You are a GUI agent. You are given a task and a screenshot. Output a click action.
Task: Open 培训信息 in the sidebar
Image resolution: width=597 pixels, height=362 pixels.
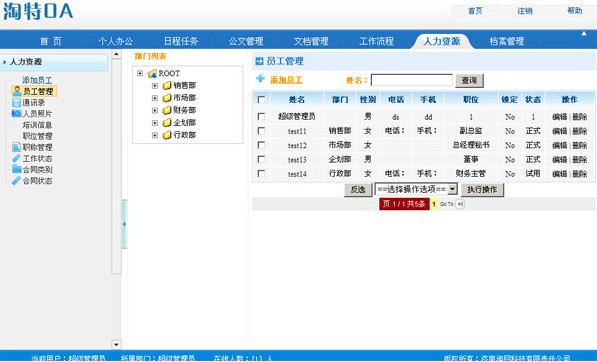(37, 125)
